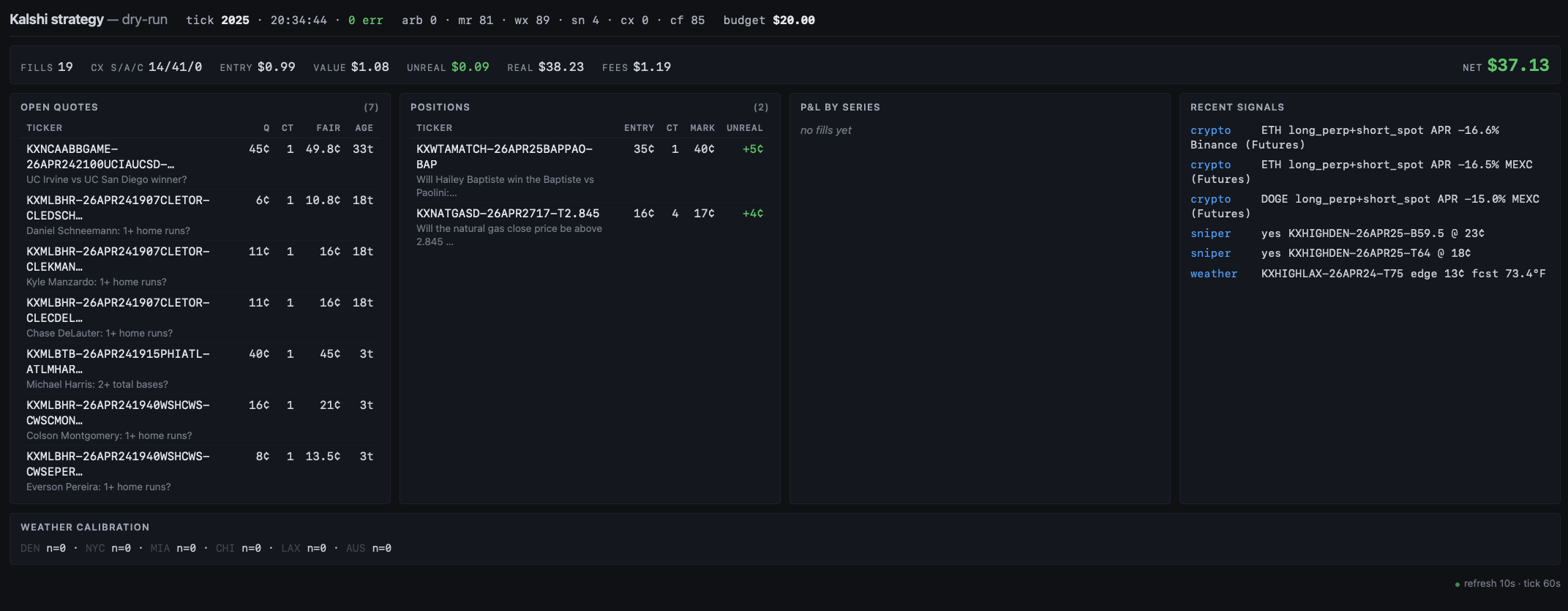Click the Kalshi strategy title
Screen dimensions: 1568x611
point(56,20)
